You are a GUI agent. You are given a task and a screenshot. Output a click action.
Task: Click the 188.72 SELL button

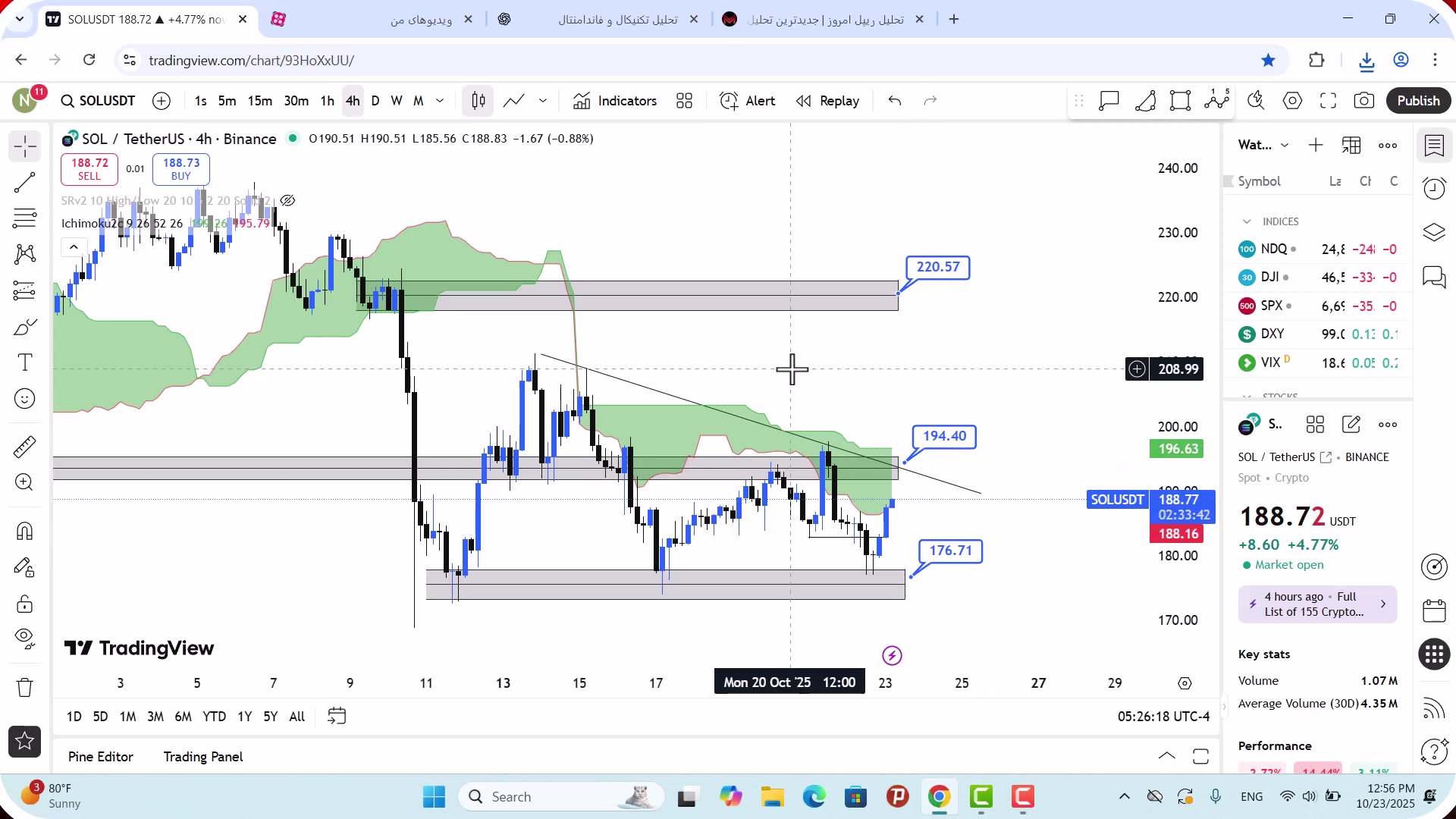coord(89,169)
